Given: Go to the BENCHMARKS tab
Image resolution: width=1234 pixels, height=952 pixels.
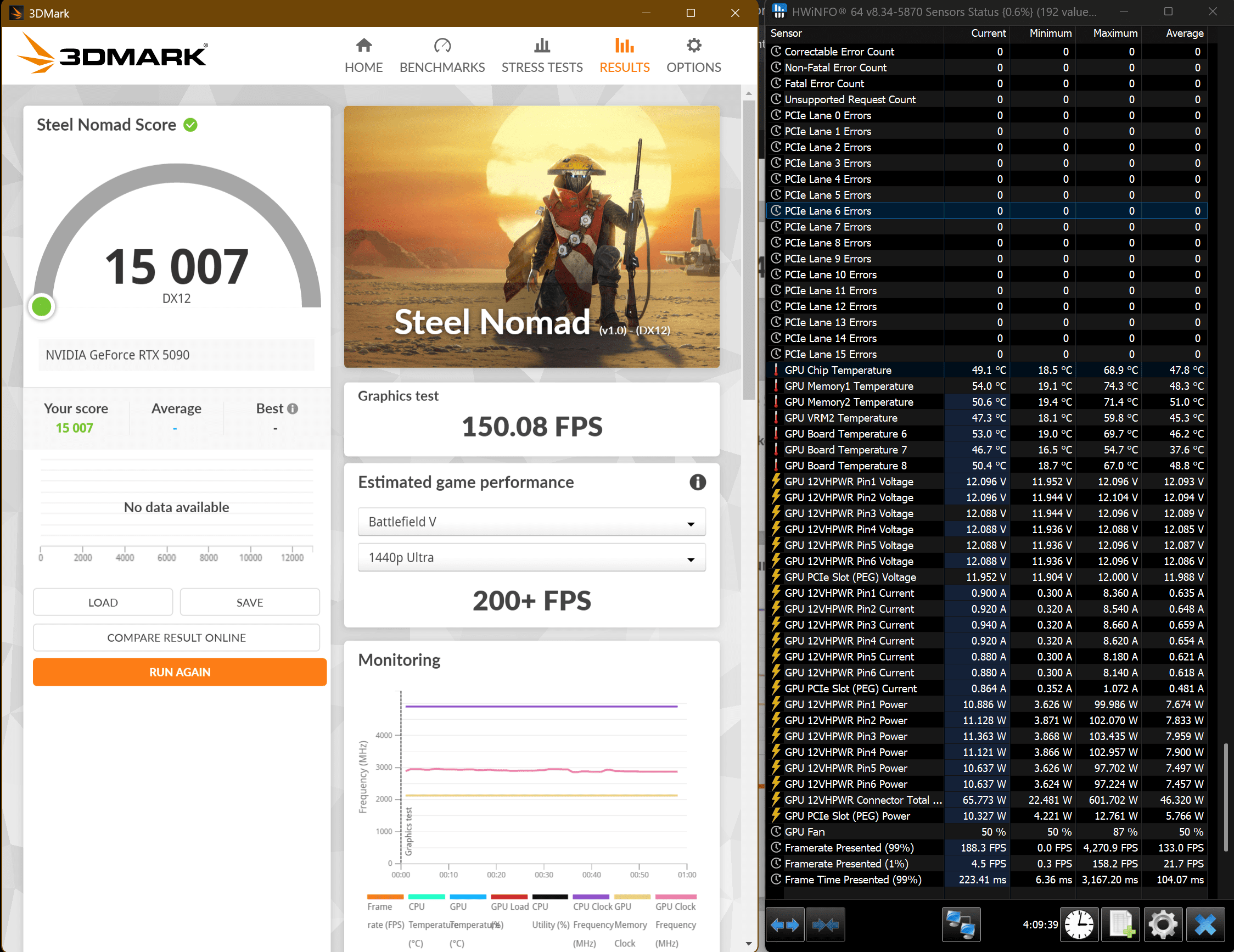Looking at the screenshot, I should coord(442,55).
